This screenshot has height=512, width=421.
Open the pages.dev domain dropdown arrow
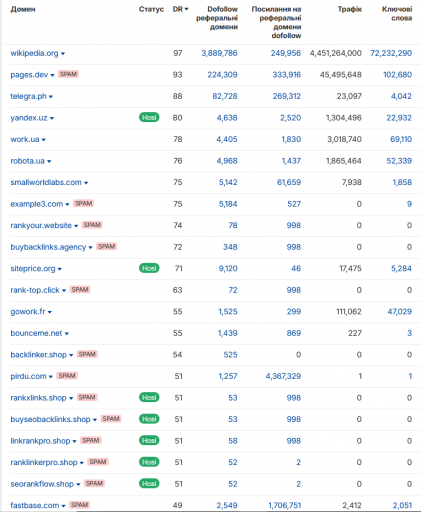(x=52, y=75)
